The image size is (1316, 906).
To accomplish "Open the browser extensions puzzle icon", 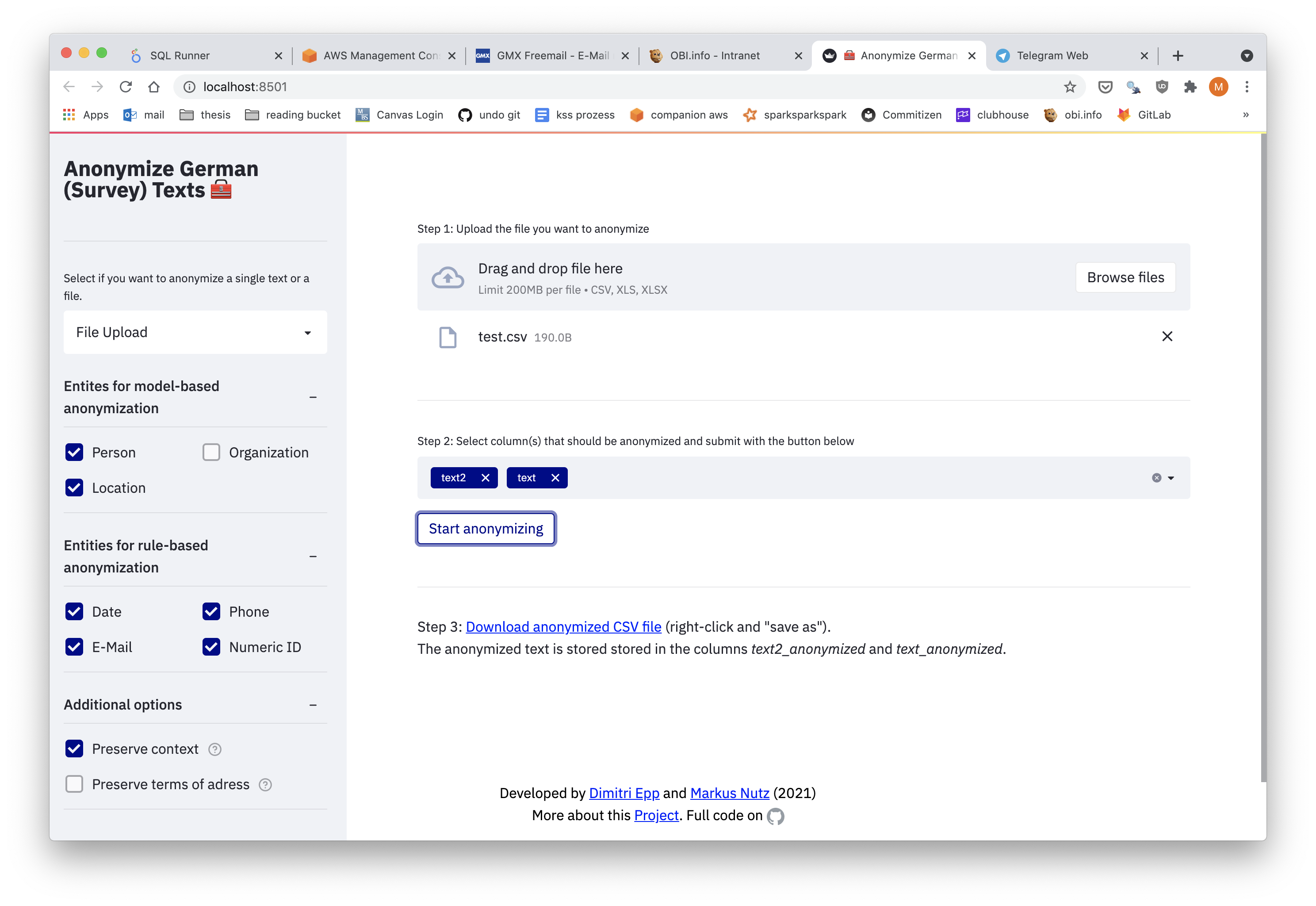I will (1190, 87).
